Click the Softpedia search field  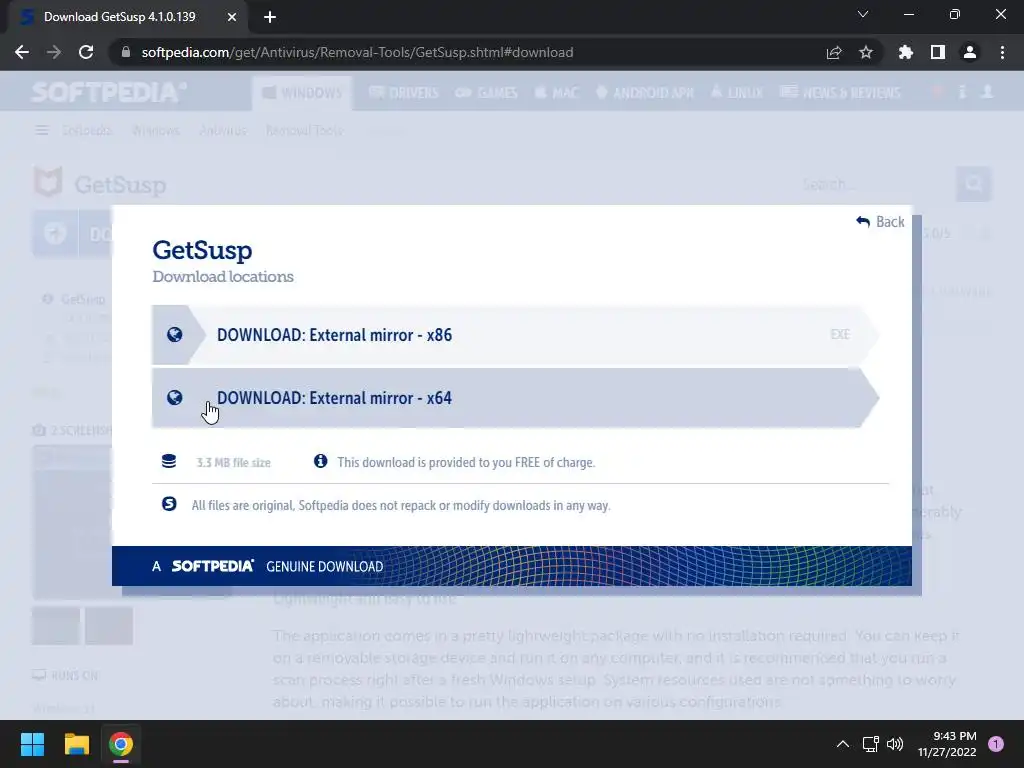point(874,184)
